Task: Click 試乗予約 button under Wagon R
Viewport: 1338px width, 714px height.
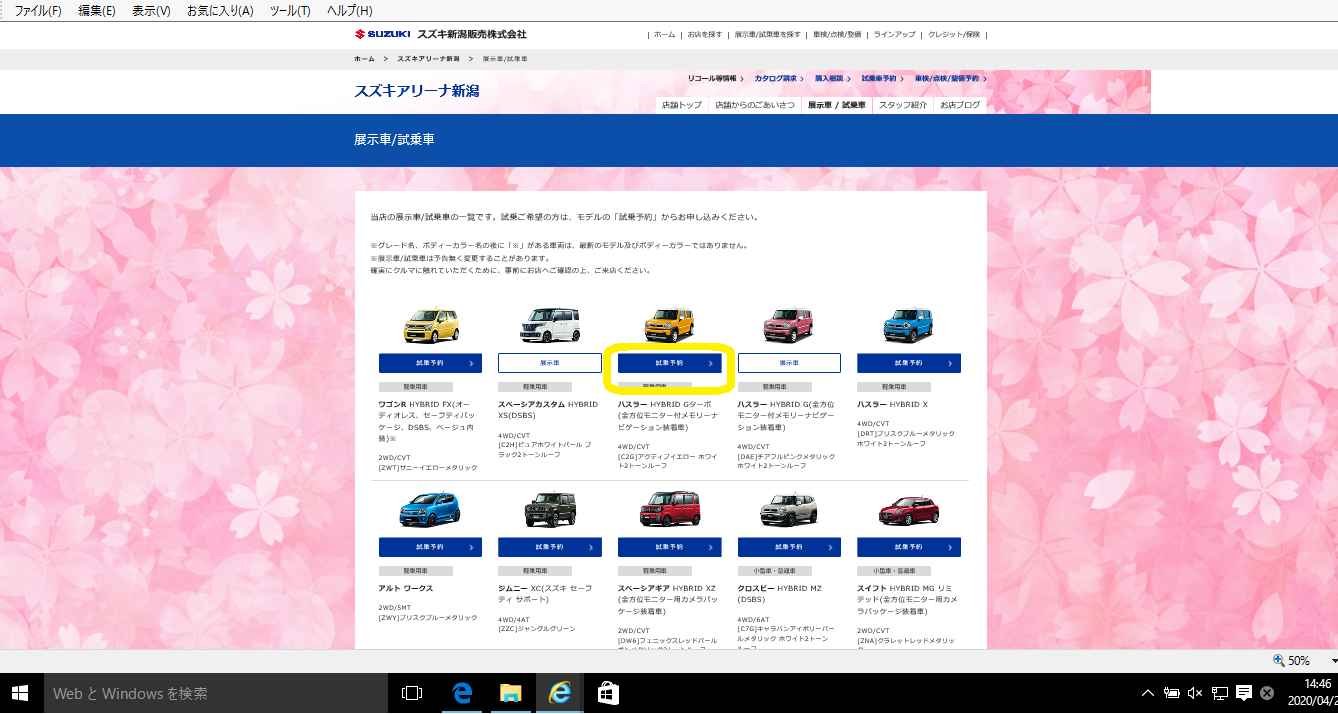Action: (430, 363)
